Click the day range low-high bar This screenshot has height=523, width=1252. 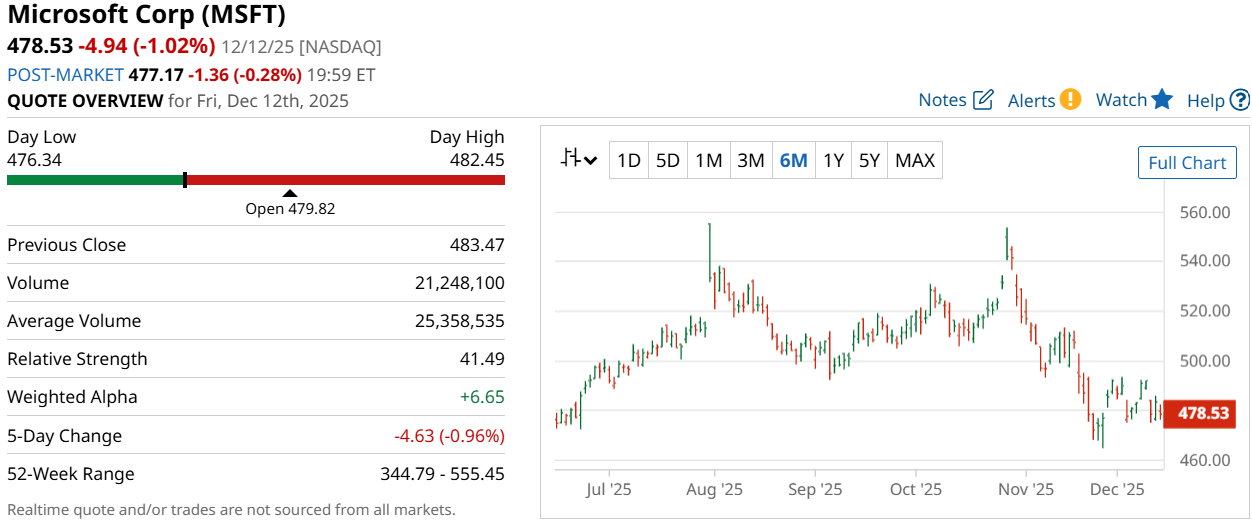pyautogui.click(x=256, y=180)
